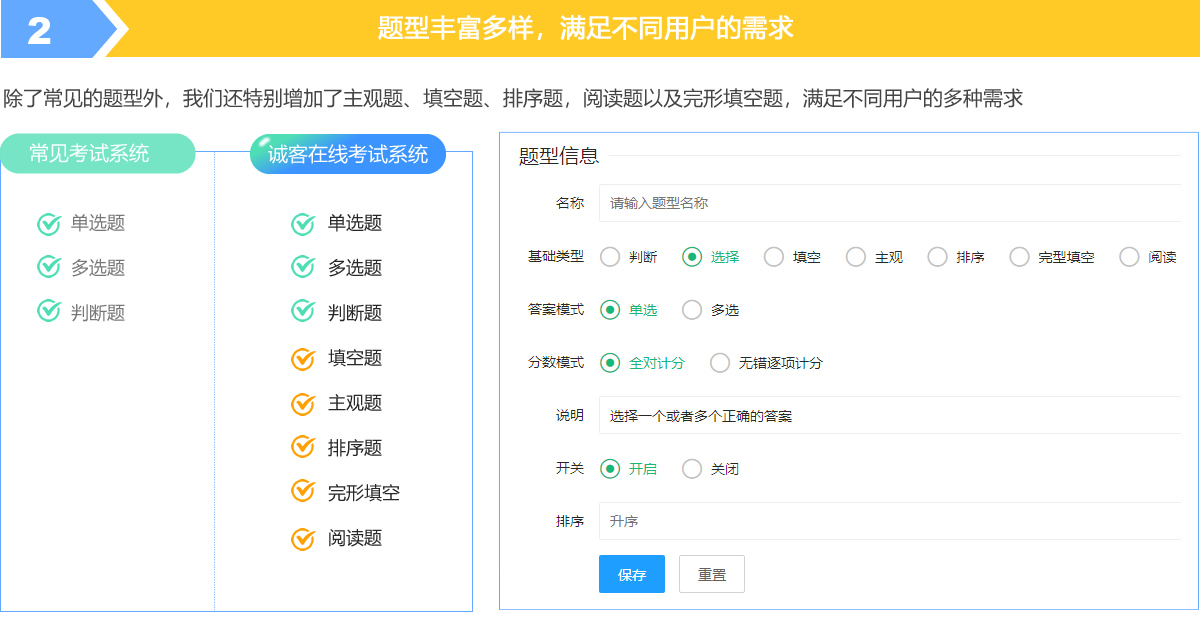Click the check icon beside 常见考试系统 单选题
1203x643 pixels.
(x=49, y=223)
